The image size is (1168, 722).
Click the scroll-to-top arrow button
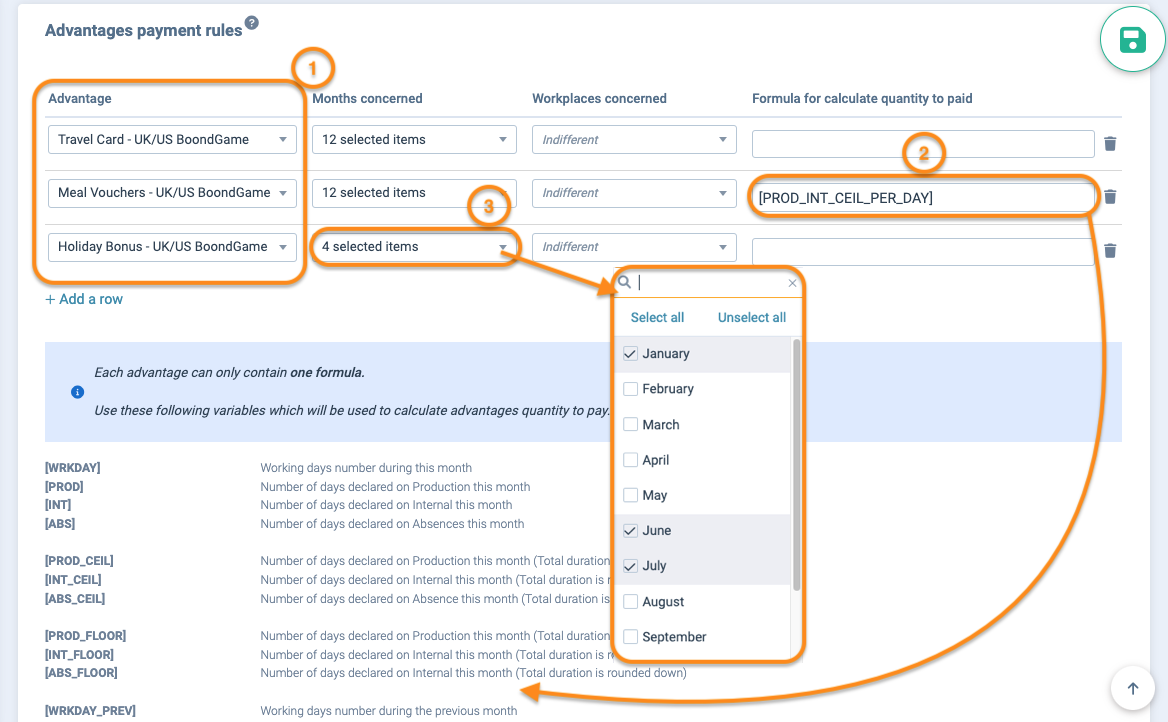coord(1132,688)
